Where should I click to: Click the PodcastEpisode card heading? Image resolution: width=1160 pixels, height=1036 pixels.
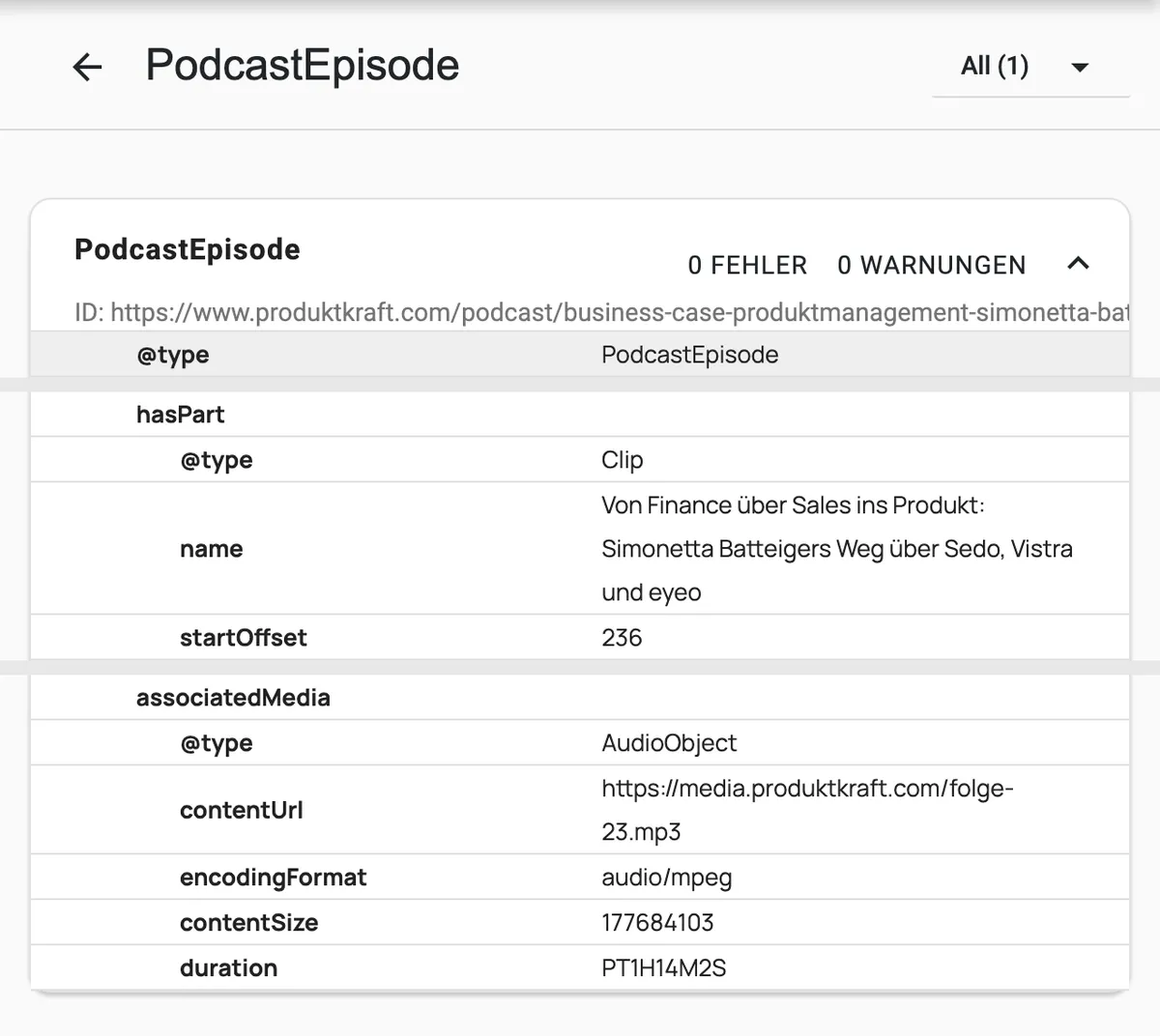click(x=188, y=249)
